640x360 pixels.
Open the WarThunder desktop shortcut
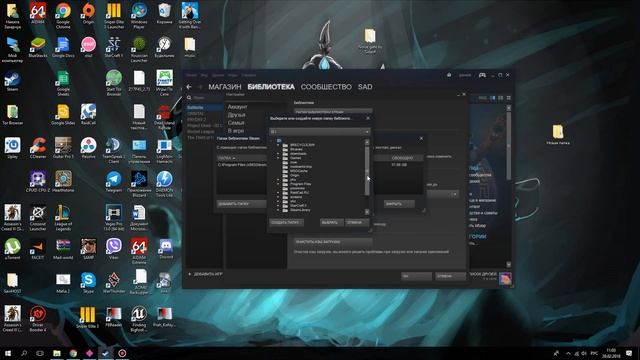[x=113, y=283]
